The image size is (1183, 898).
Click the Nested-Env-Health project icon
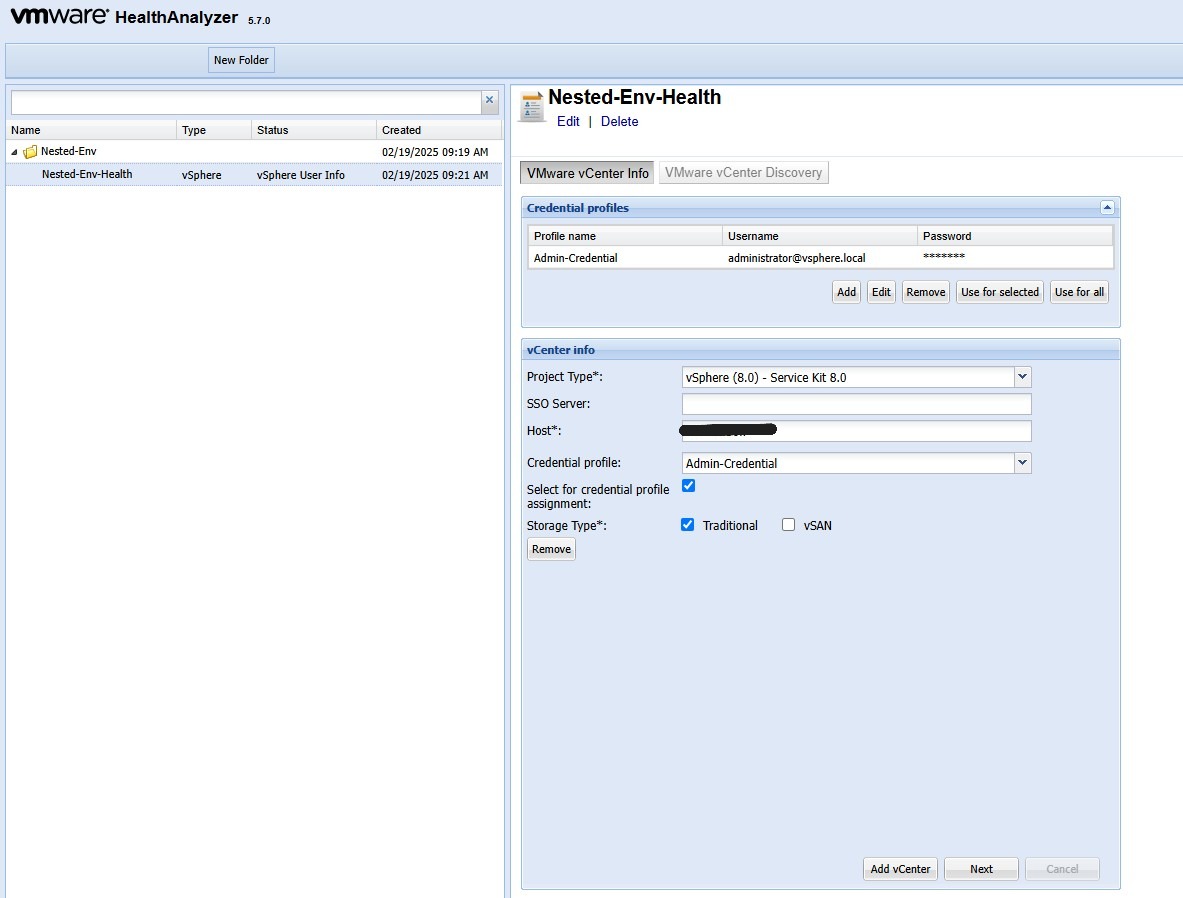pyautogui.click(x=532, y=106)
